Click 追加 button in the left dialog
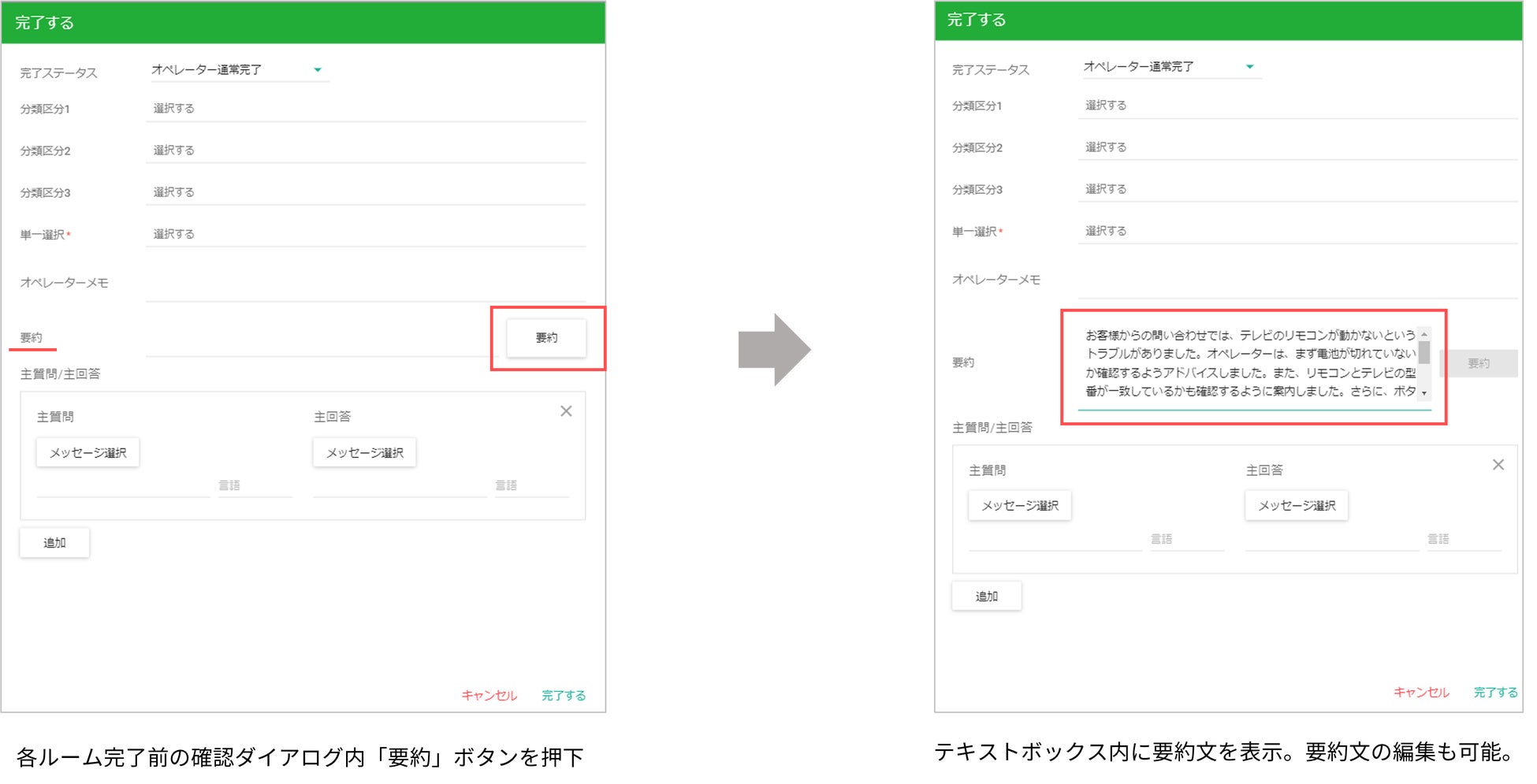 coord(54,543)
